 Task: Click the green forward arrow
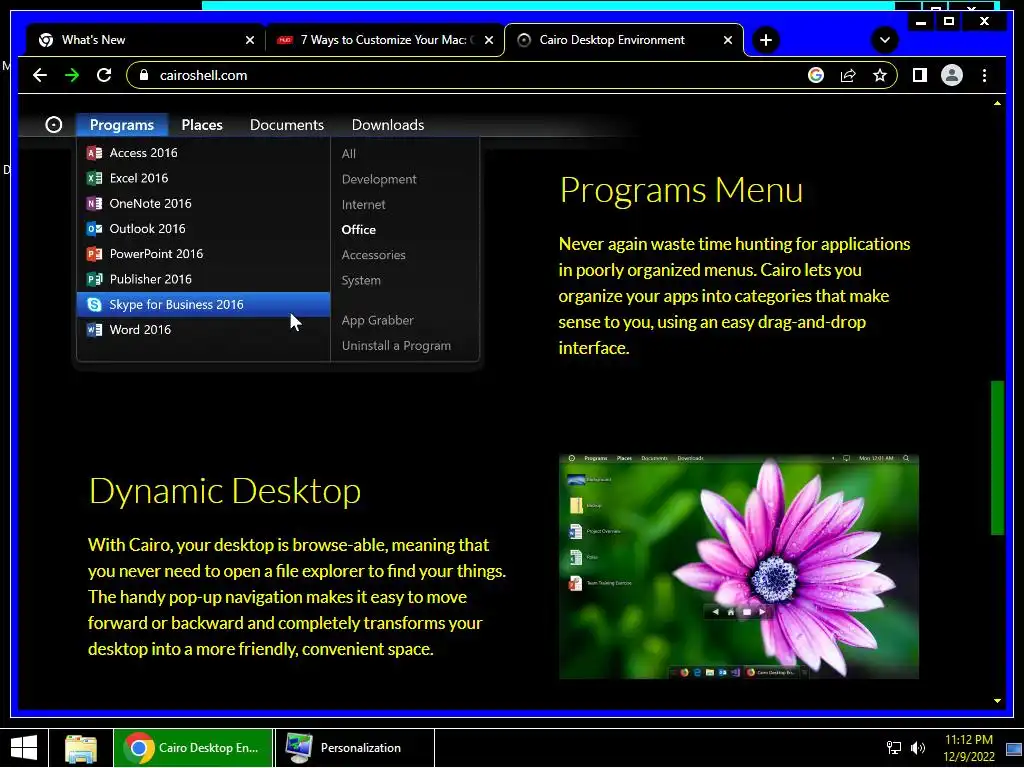72,75
